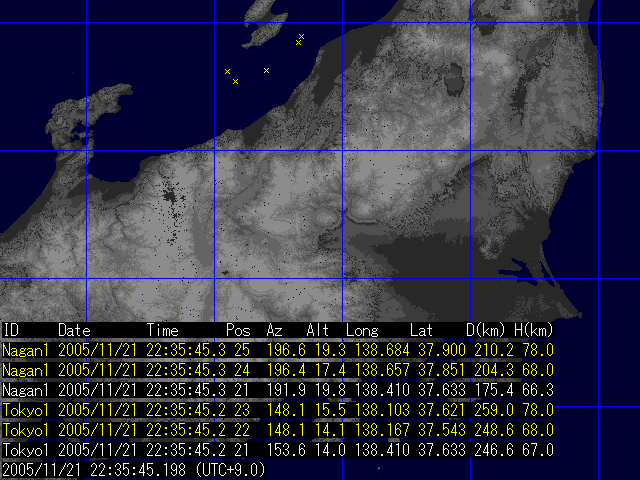640x480 pixels.
Task: Click the H(km) column header
Action: 534,330
